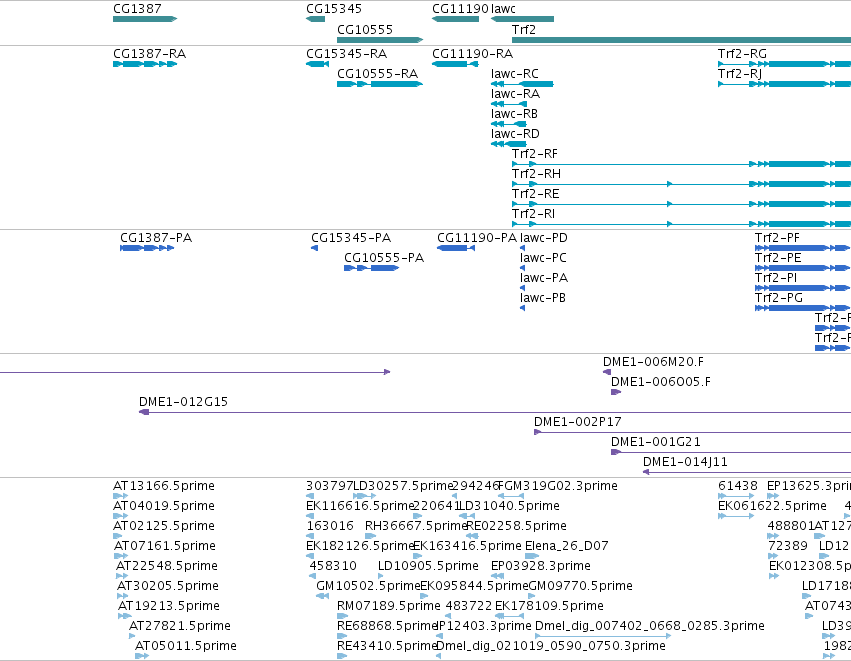Click the AT13166.5prime EST label
Screen dimensions: 851x661
(x=164, y=486)
